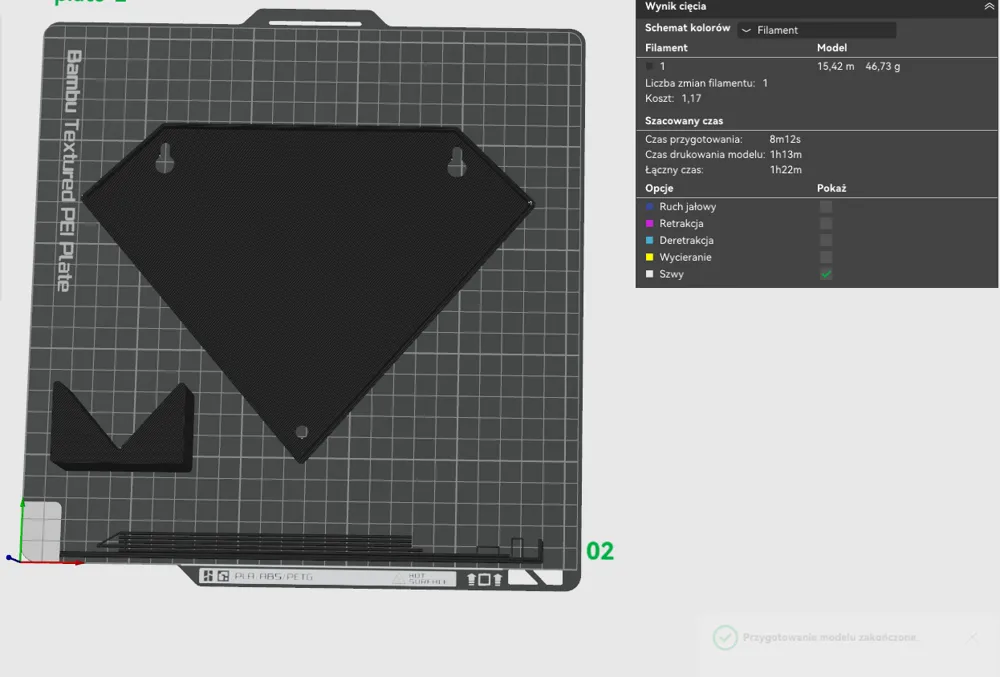Enable the Retrakcja show checkbox
The image size is (1000, 677).
(826, 224)
